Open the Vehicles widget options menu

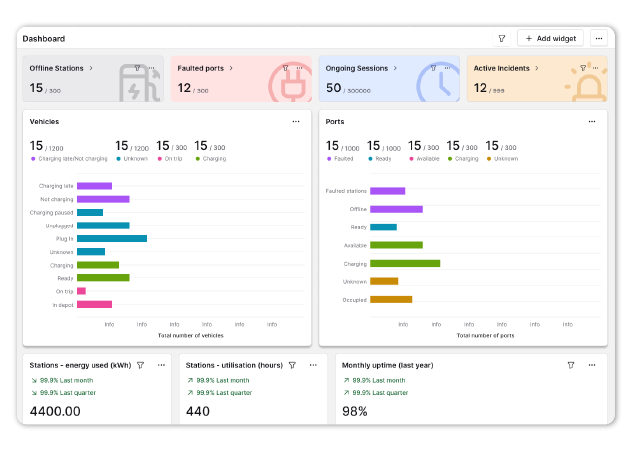click(x=296, y=121)
